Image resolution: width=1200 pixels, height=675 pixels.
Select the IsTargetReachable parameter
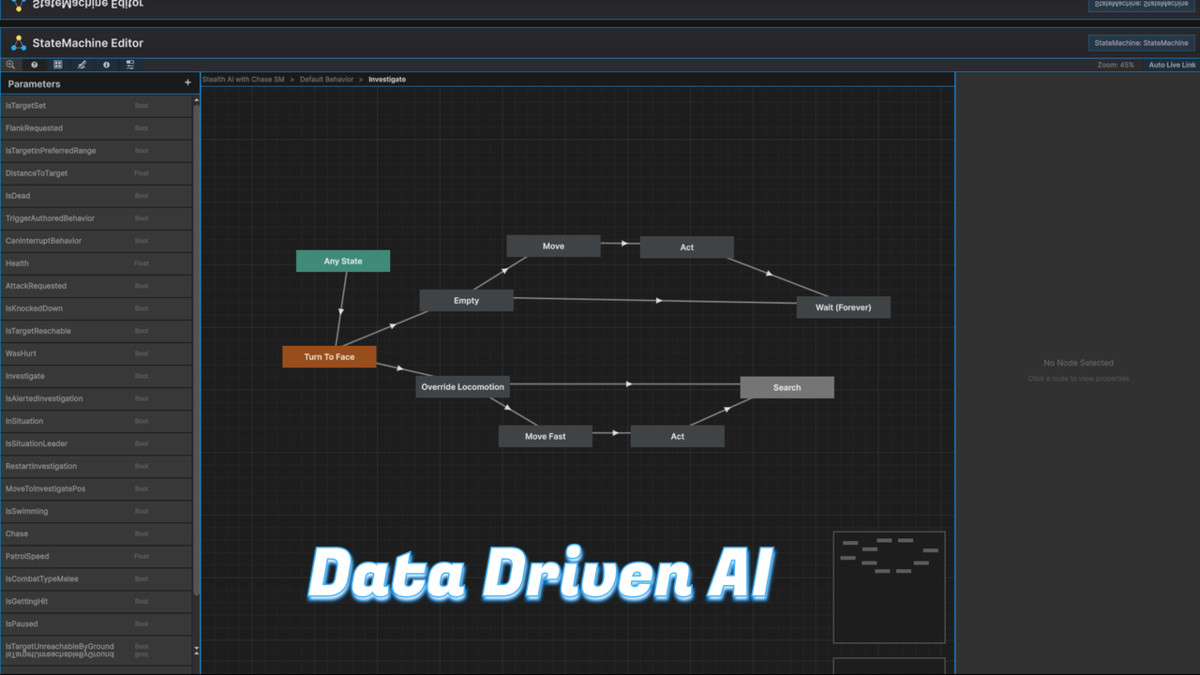[x=96, y=331]
